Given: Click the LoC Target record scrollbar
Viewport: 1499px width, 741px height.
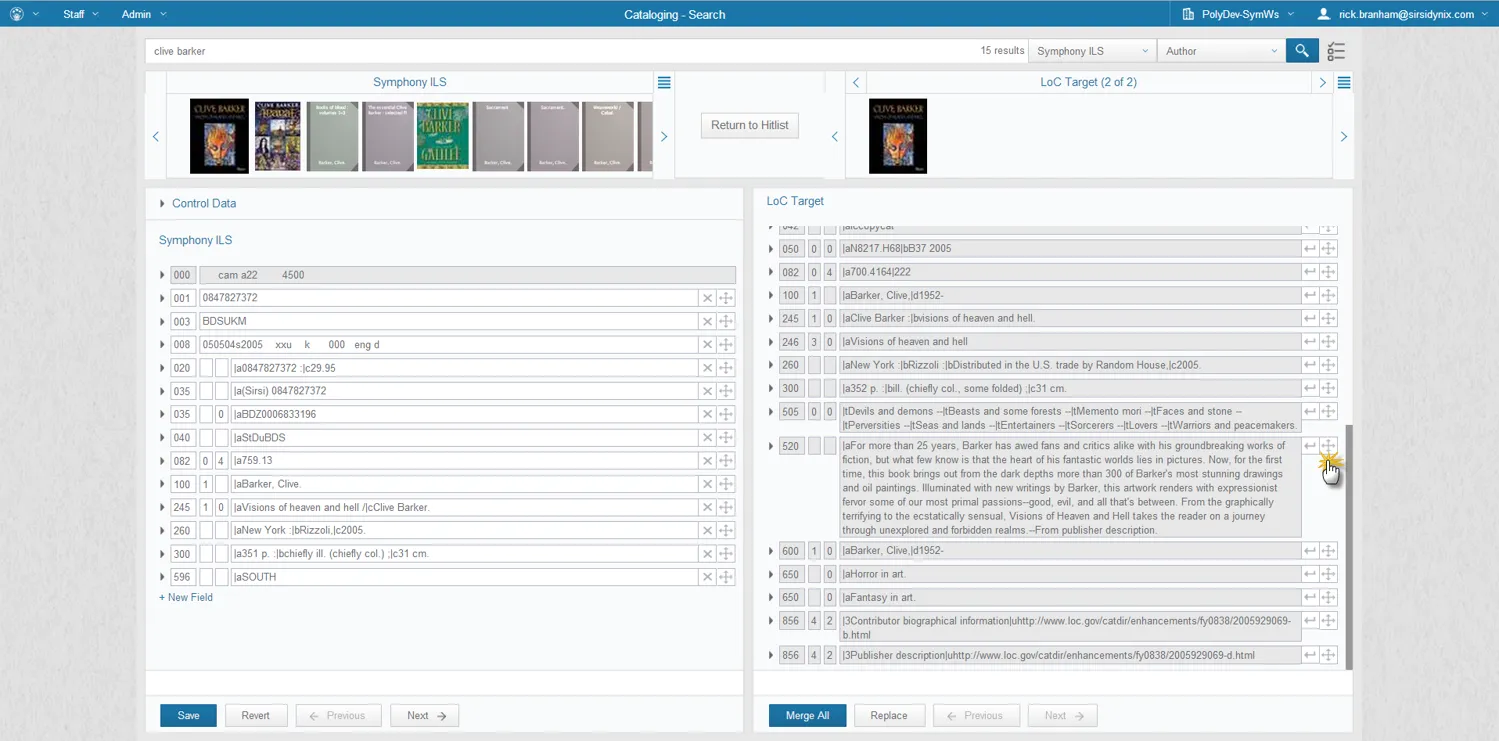Looking at the screenshot, I should [1348, 547].
